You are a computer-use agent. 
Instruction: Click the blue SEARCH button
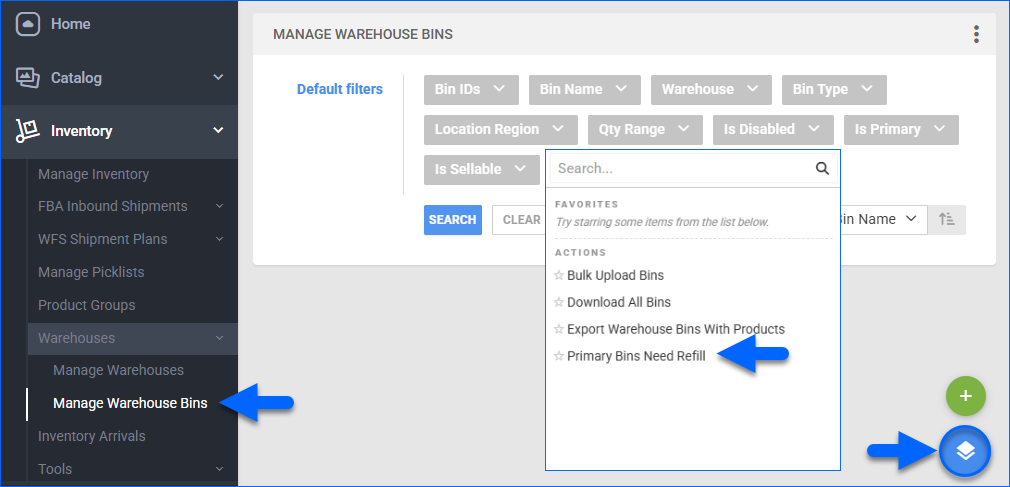click(452, 220)
